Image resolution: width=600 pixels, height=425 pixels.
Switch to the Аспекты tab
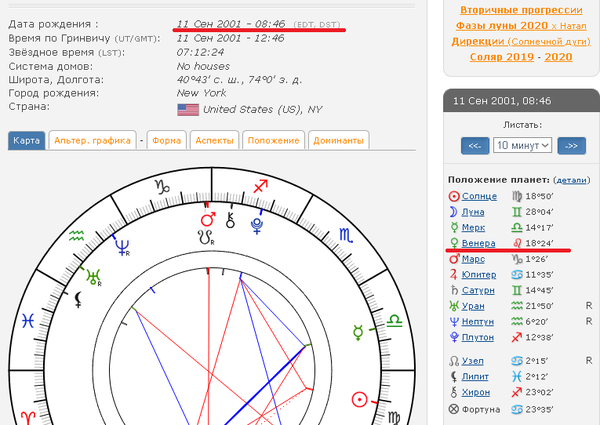[214, 140]
